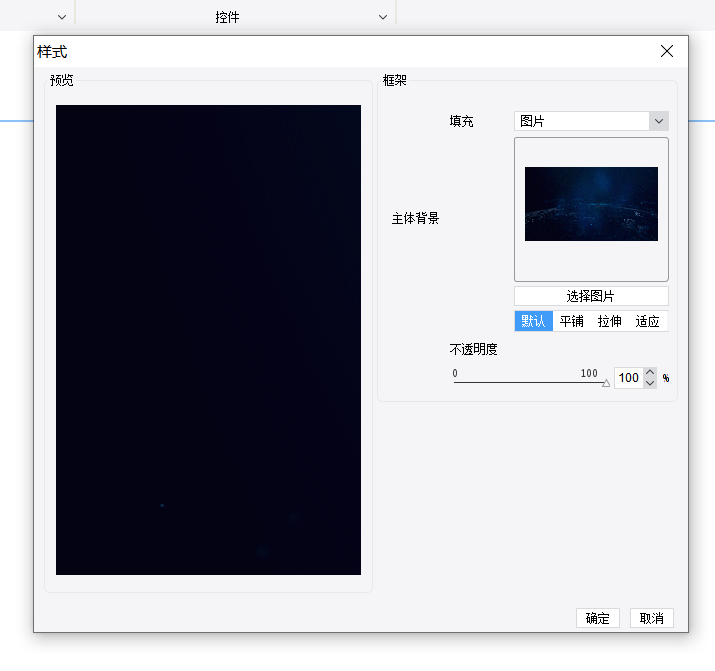This screenshot has width=715, height=671.
Task: Expand the chevron left of 控件
Action: coord(62,17)
